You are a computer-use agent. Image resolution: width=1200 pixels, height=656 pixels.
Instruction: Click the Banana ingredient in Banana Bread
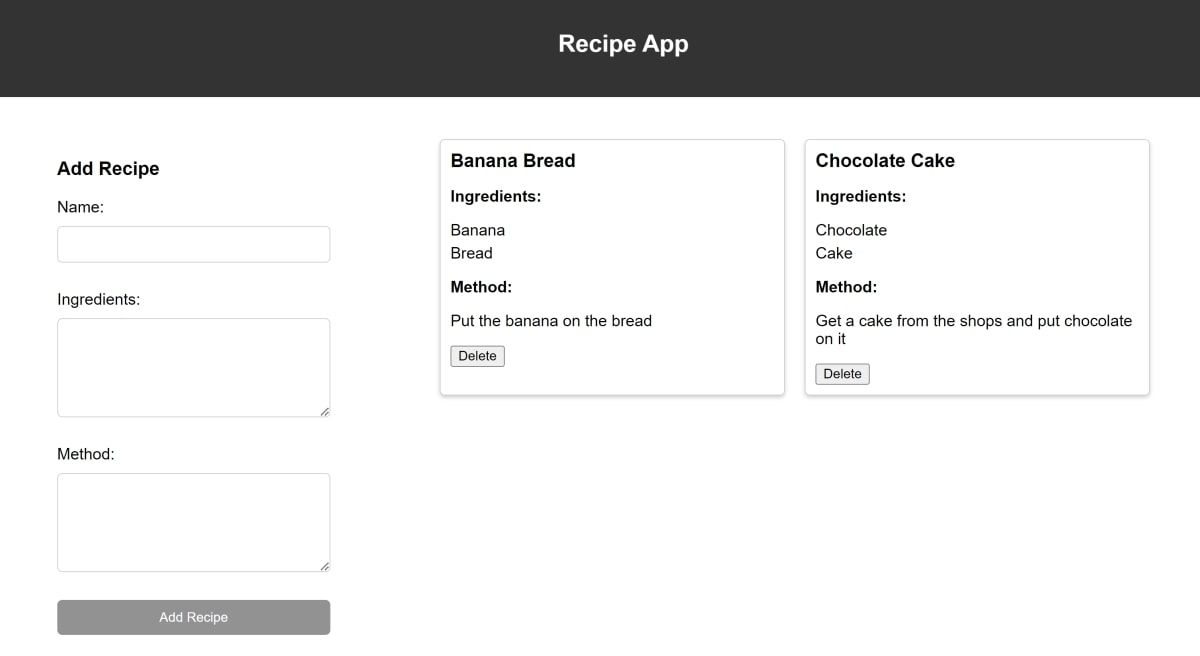click(478, 230)
